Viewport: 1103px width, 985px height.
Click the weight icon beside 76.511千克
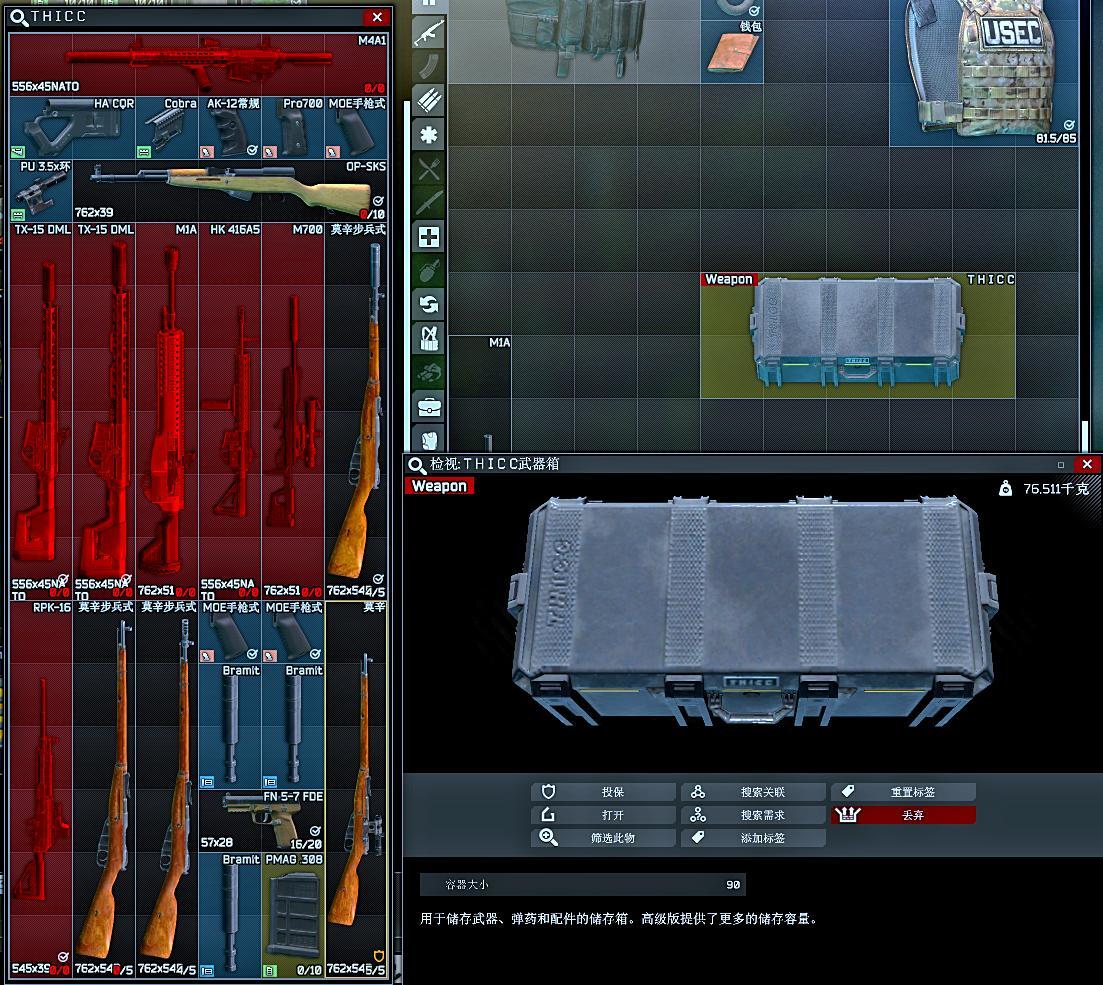click(1005, 488)
